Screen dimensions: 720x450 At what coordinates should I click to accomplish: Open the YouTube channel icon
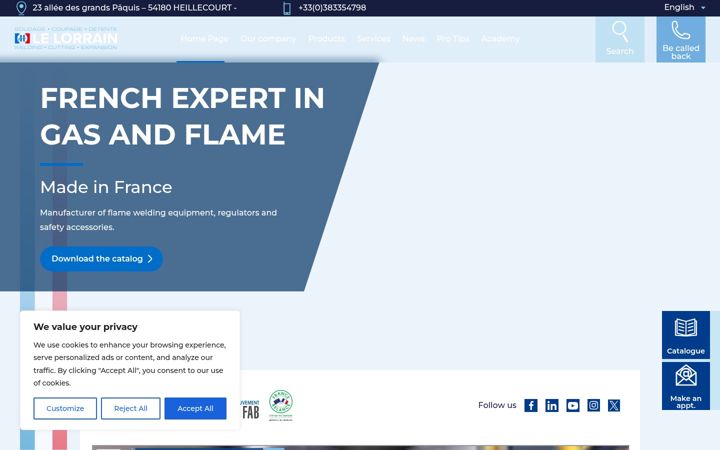(573, 405)
